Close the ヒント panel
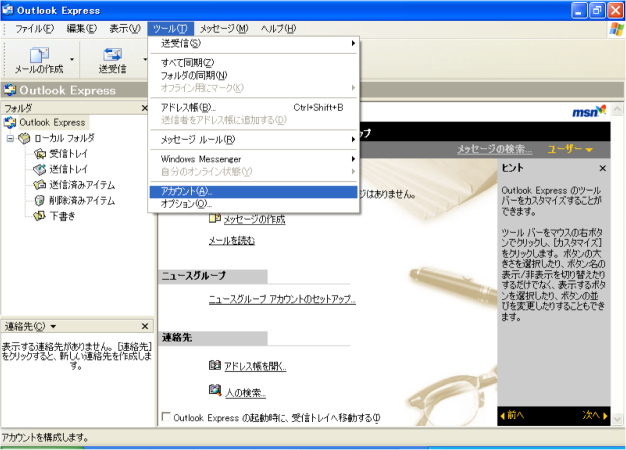This screenshot has height=450, width=626. [602, 168]
